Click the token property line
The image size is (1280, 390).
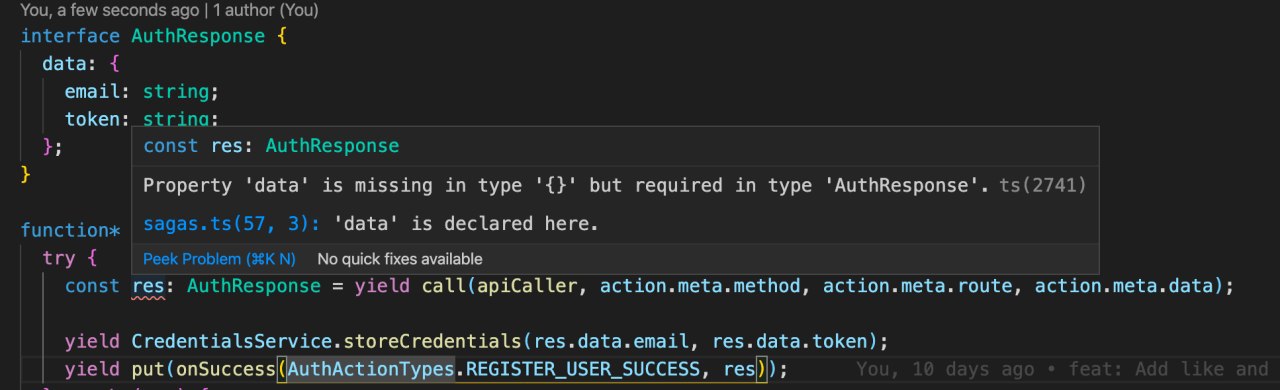(141, 119)
